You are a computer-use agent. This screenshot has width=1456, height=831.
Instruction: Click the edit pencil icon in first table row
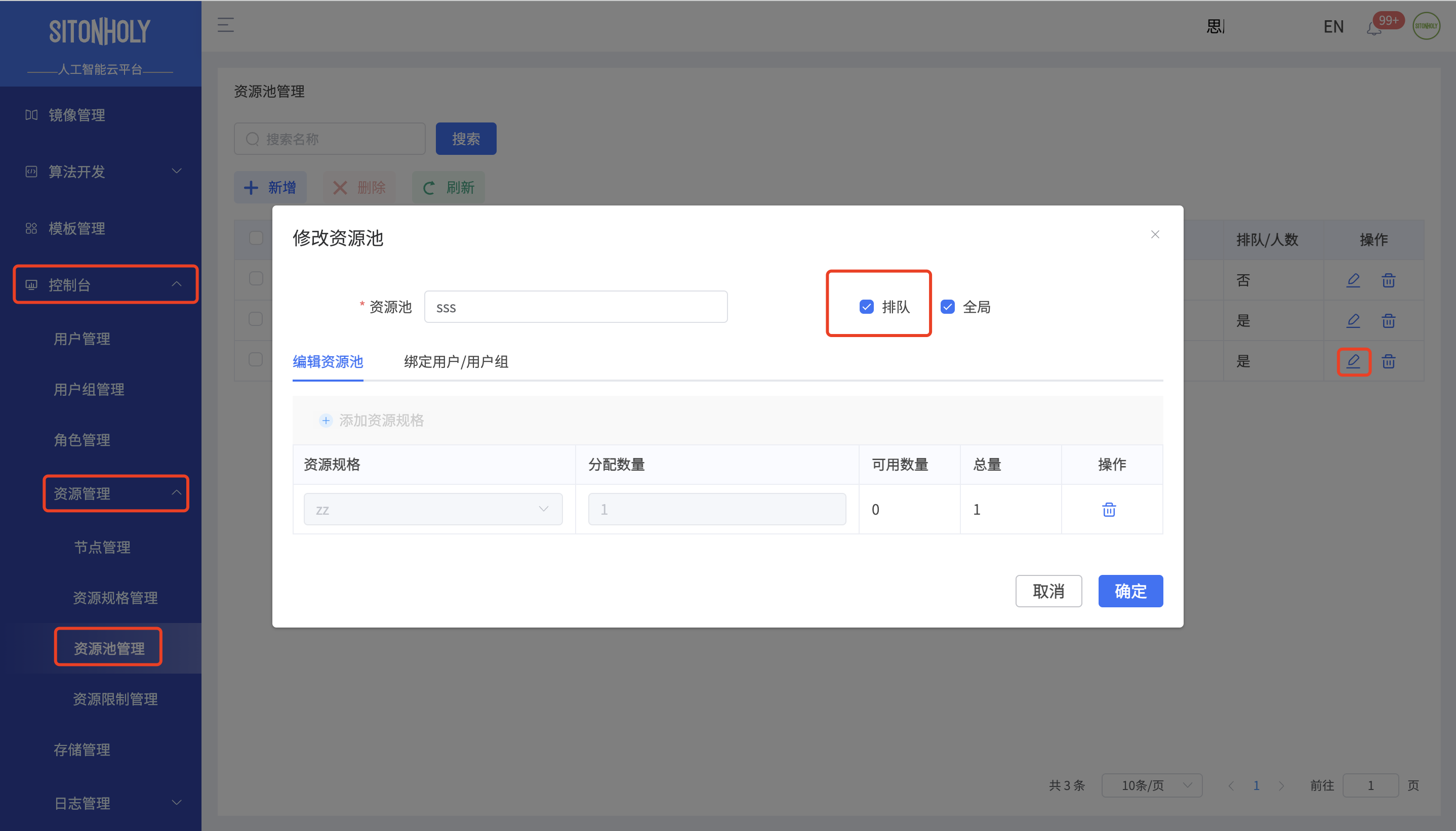(1353, 280)
